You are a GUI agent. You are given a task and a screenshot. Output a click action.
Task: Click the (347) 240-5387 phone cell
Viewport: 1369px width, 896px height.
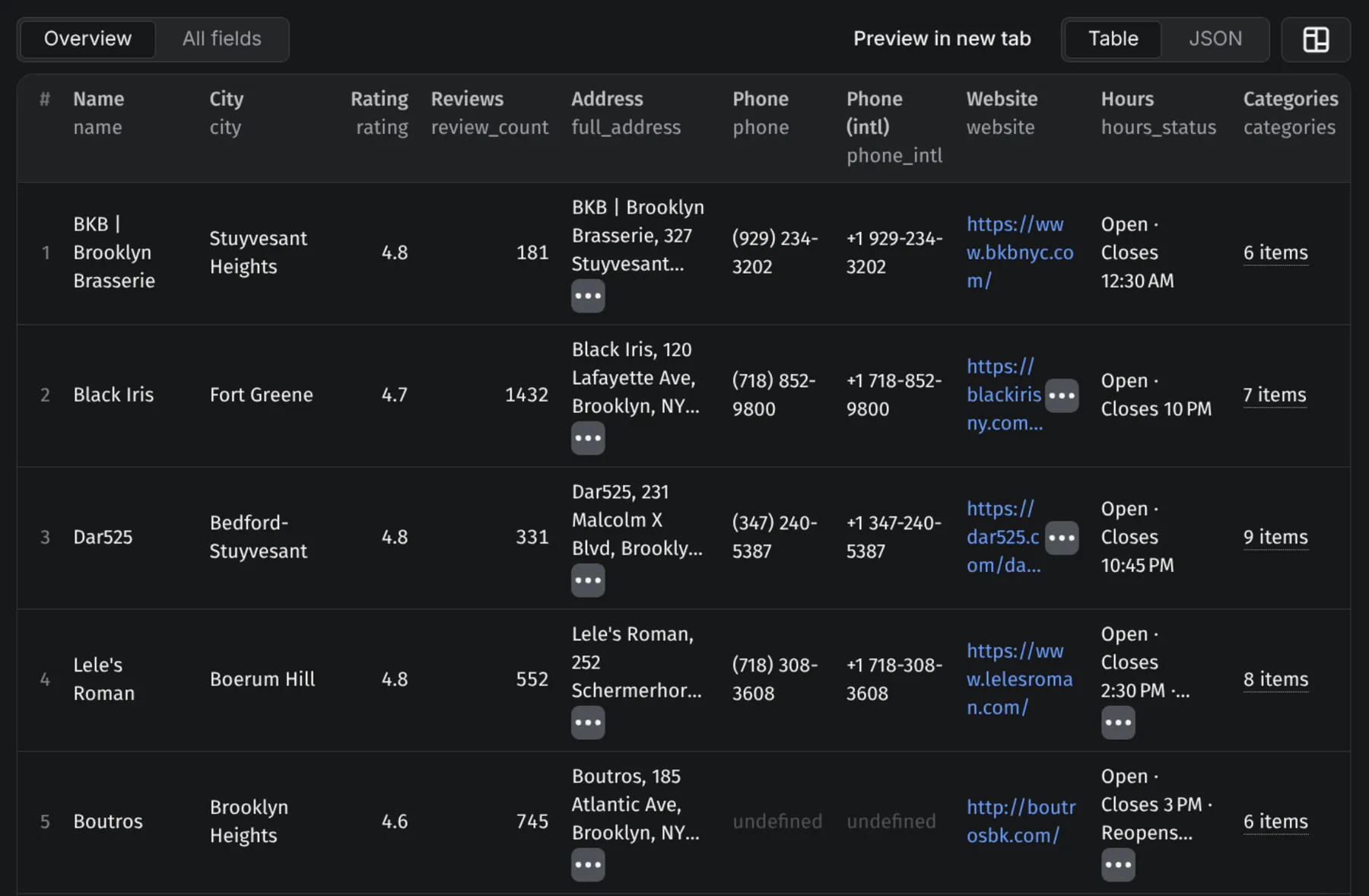click(x=774, y=537)
